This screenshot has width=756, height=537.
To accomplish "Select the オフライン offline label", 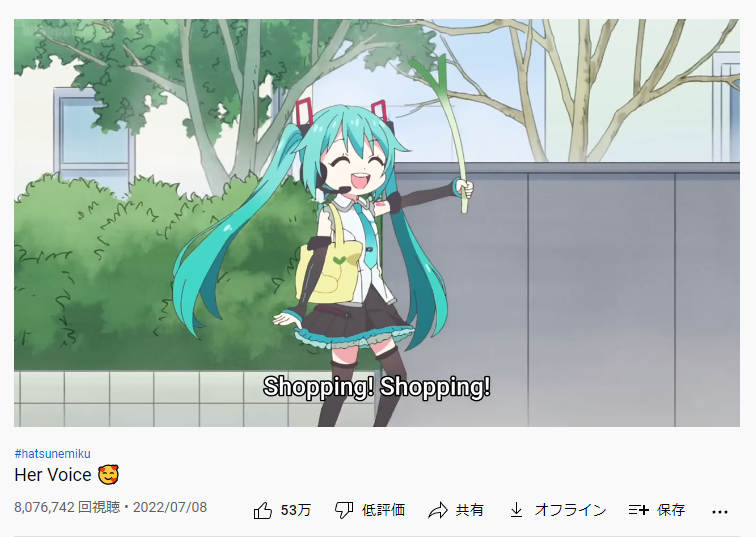I will pos(570,510).
